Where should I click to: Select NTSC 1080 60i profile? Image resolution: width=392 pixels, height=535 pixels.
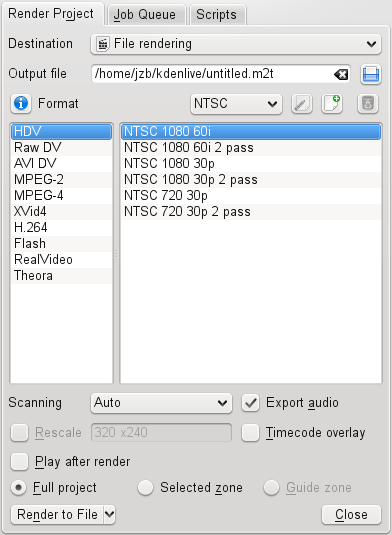pos(251,131)
